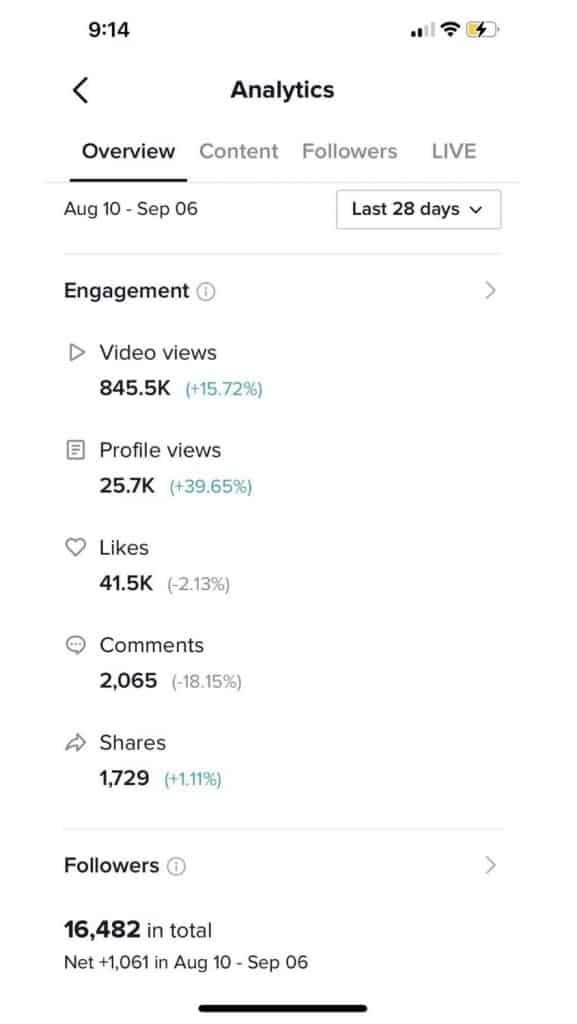Click the Engagement section header

(x=125, y=291)
